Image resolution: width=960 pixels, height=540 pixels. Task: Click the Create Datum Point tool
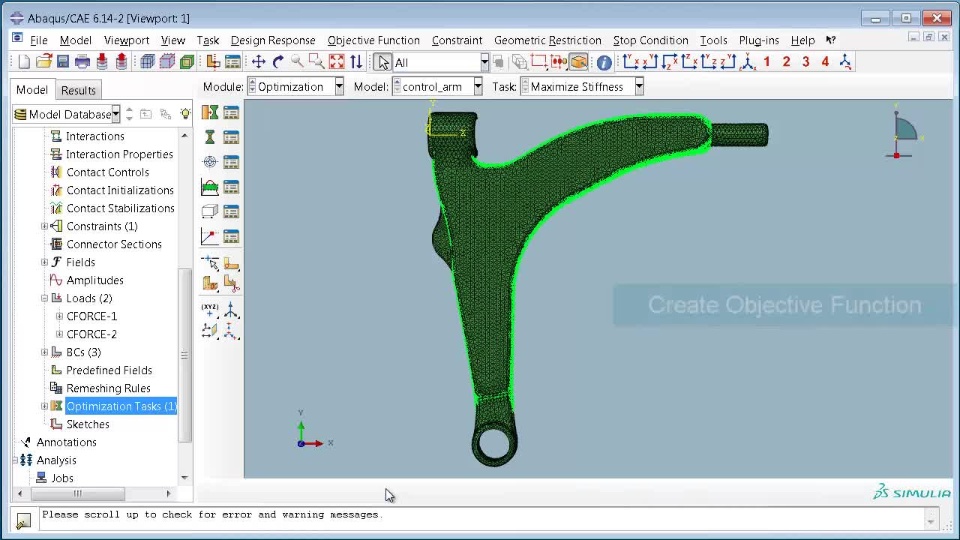210,310
